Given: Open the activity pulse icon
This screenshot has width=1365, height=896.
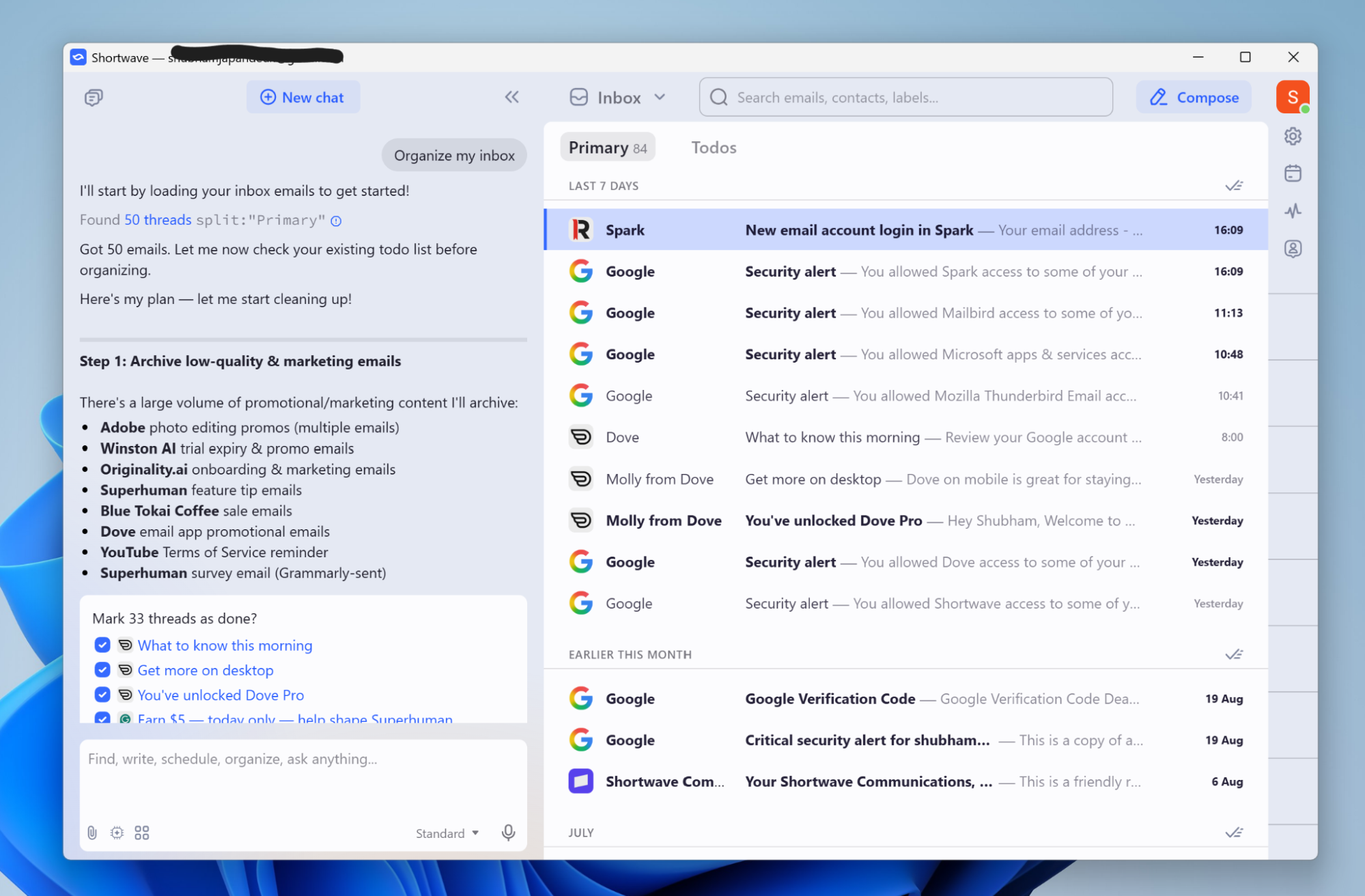Looking at the screenshot, I should coord(1293,211).
